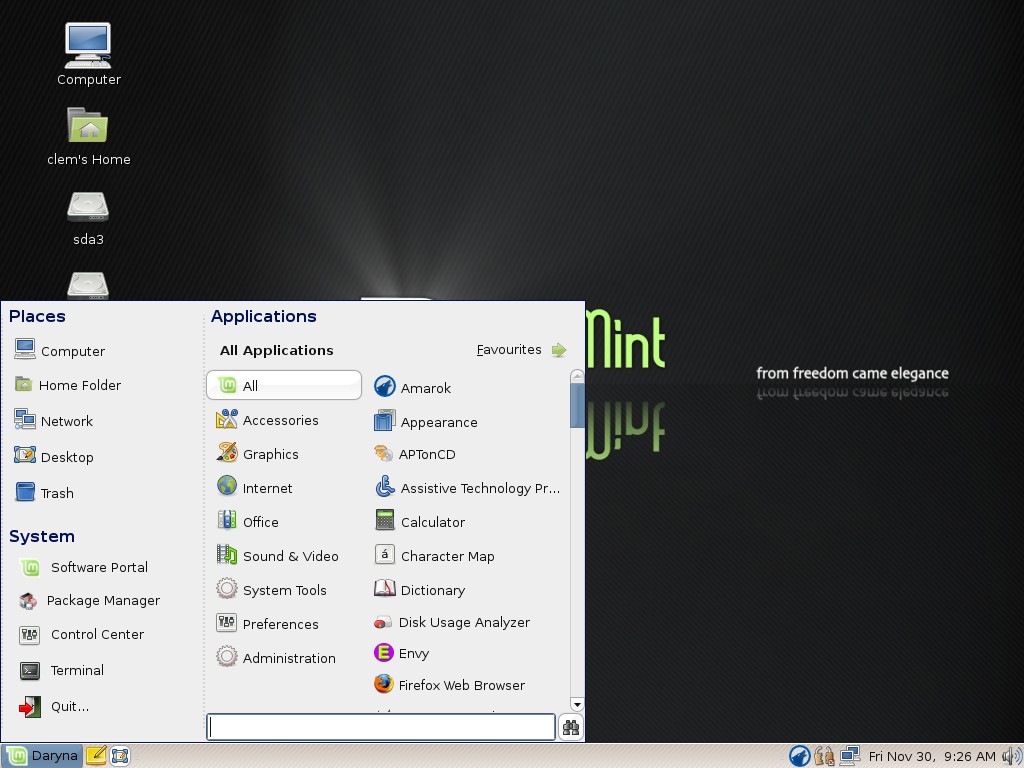This screenshot has width=1024, height=768.
Task: Launch Terminal from its System icon
Action: (x=30, y=671)
